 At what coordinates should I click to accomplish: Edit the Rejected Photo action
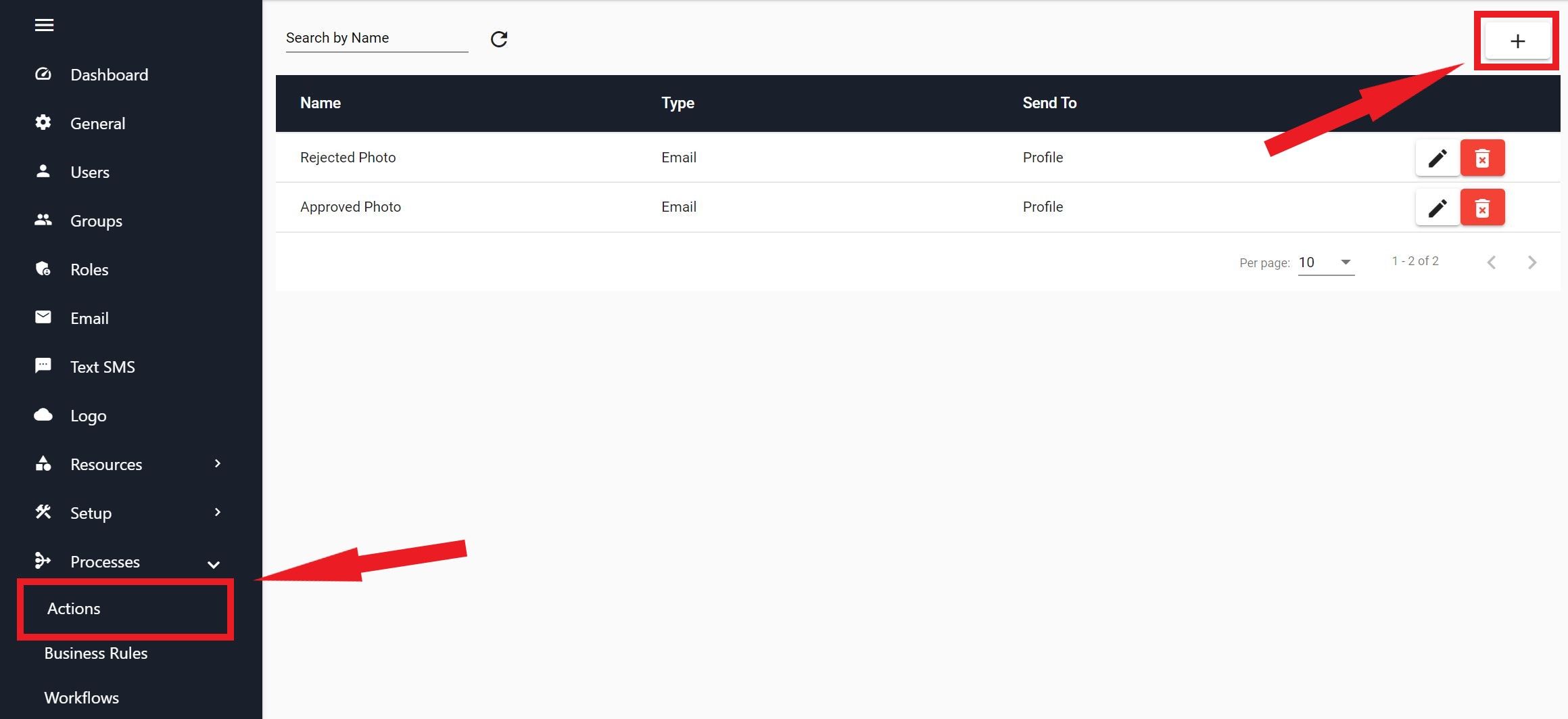[x=1438, y=158]
